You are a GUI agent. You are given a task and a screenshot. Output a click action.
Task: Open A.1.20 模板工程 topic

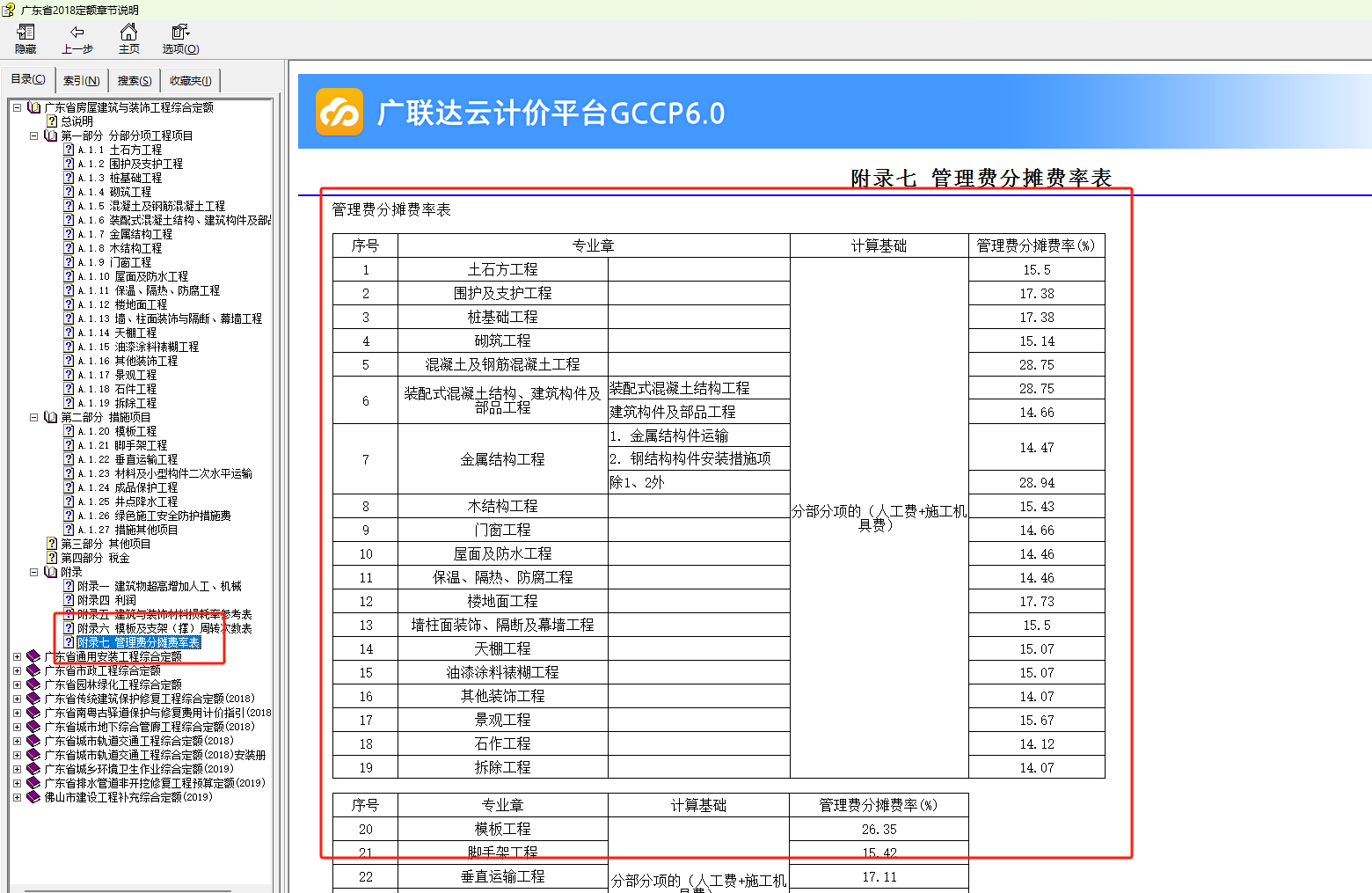pos(117,431)
